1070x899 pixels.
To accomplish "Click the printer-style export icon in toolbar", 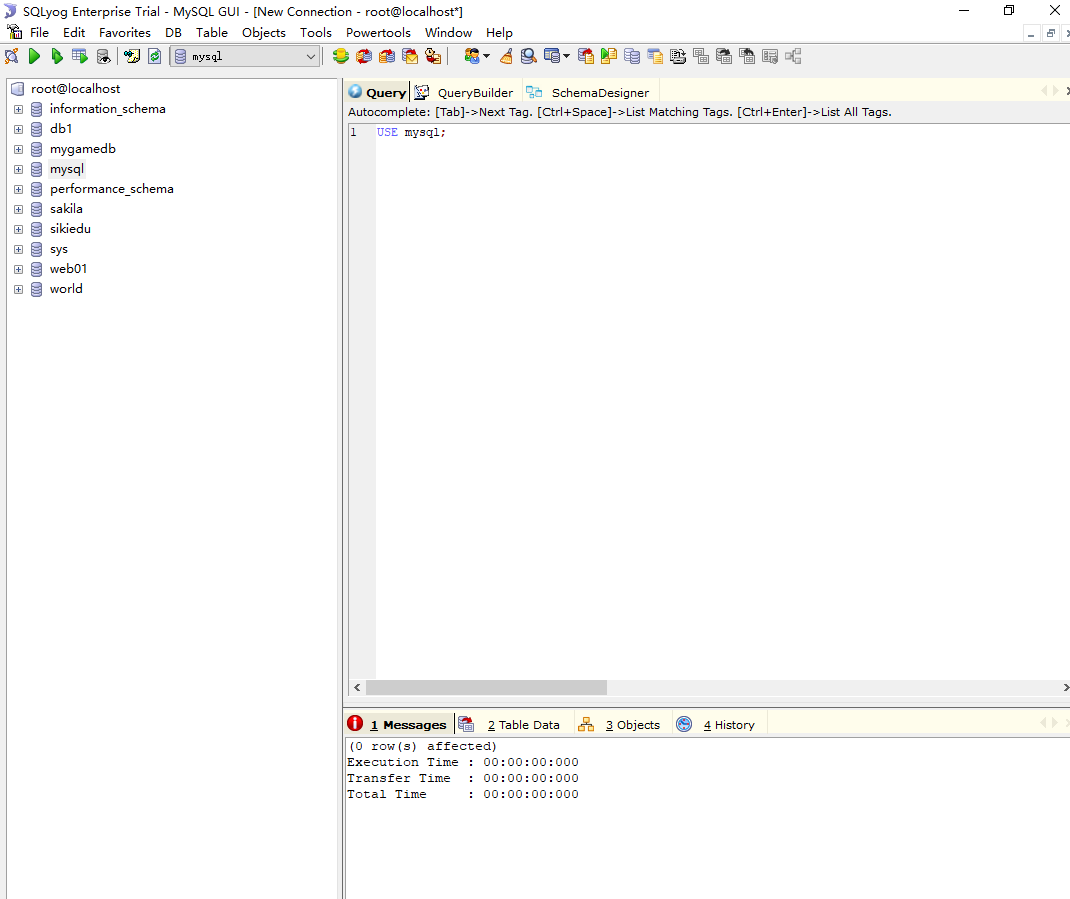I will coord(678,57).
